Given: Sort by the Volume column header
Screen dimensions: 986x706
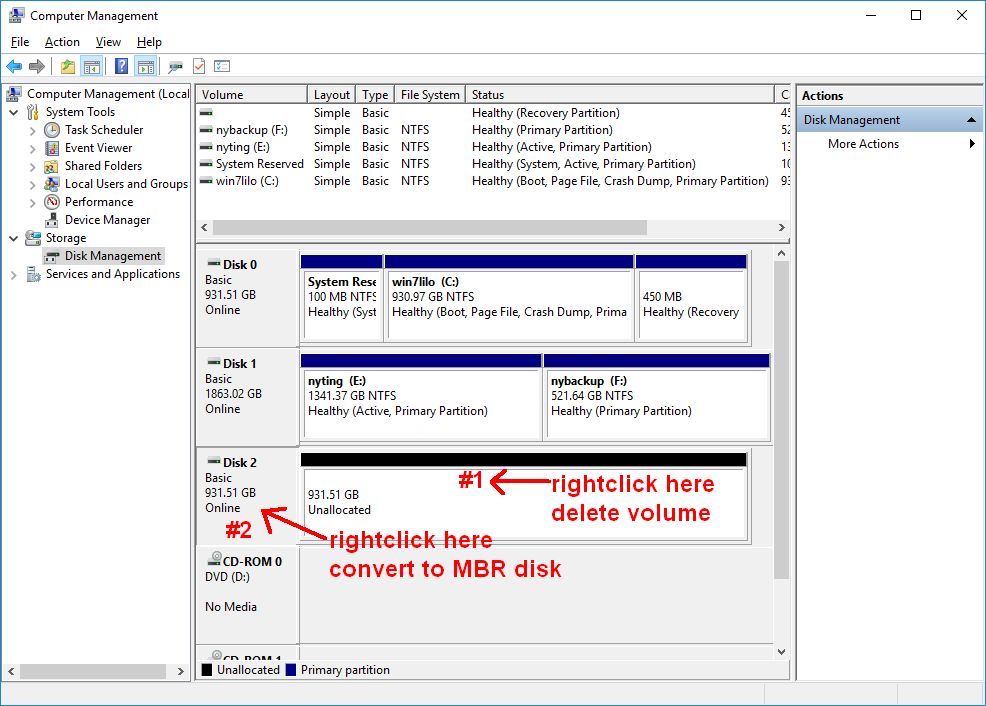Looking at the screenshot, I should 252,94.
